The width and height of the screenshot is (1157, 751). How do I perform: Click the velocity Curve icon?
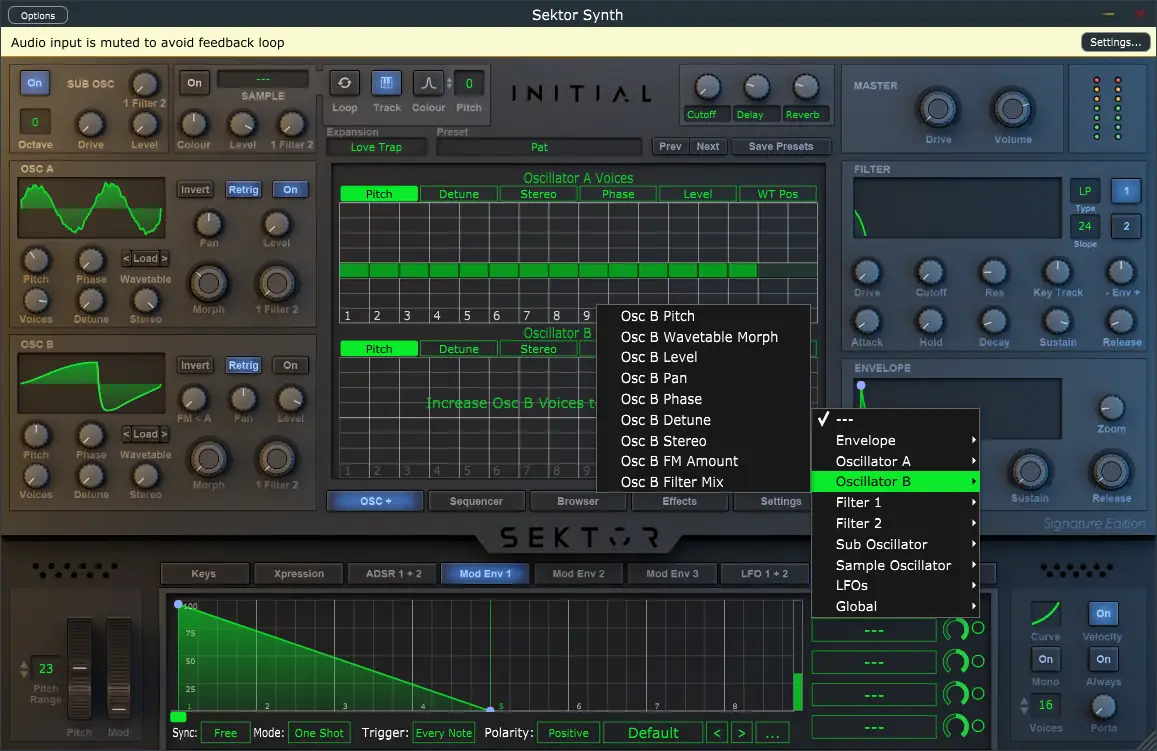[1046, 614]
